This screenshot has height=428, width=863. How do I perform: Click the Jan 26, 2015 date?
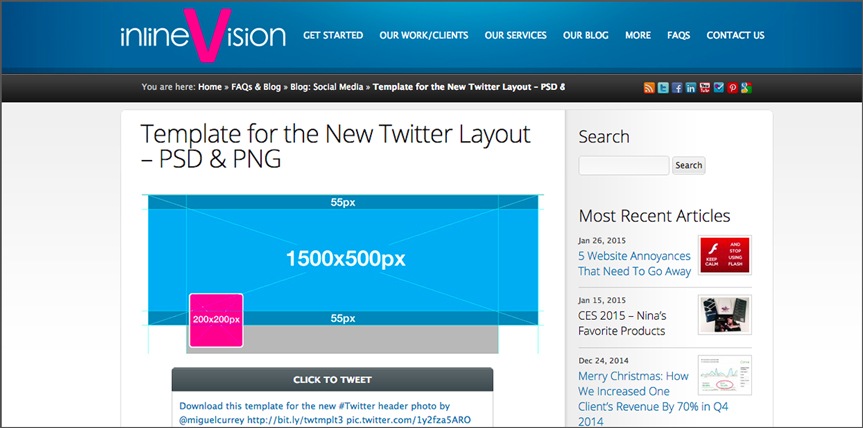[x=602, y=240]
